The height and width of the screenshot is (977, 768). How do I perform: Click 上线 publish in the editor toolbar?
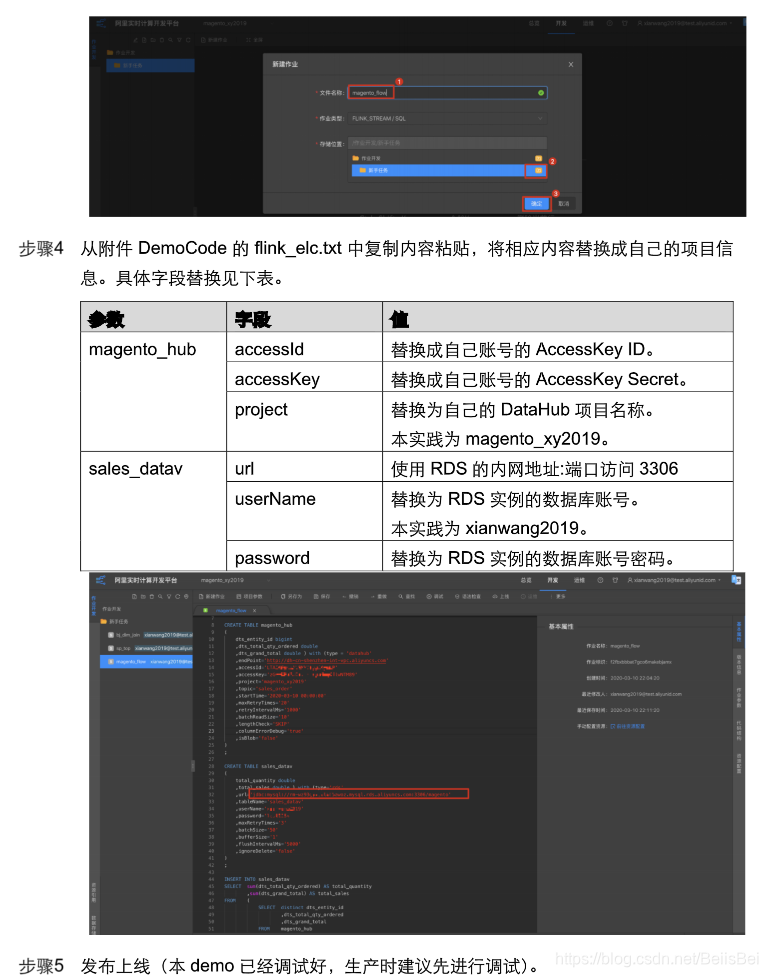pyautogui.click(x=501, y=596)
